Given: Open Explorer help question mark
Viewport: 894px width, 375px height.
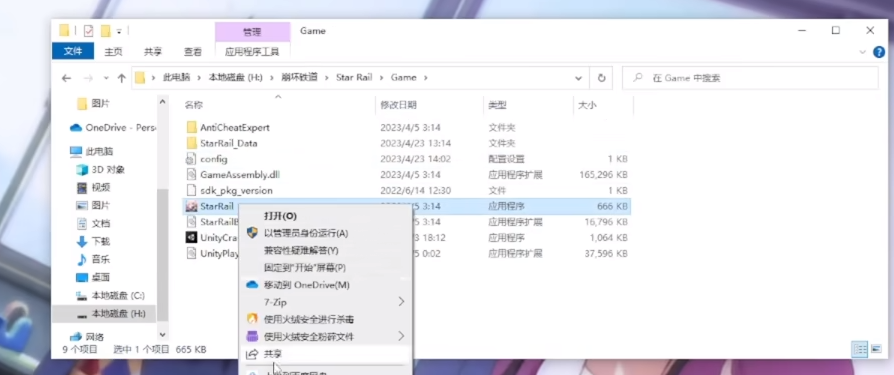Looking at the screenshot, I should coord(878,52).
